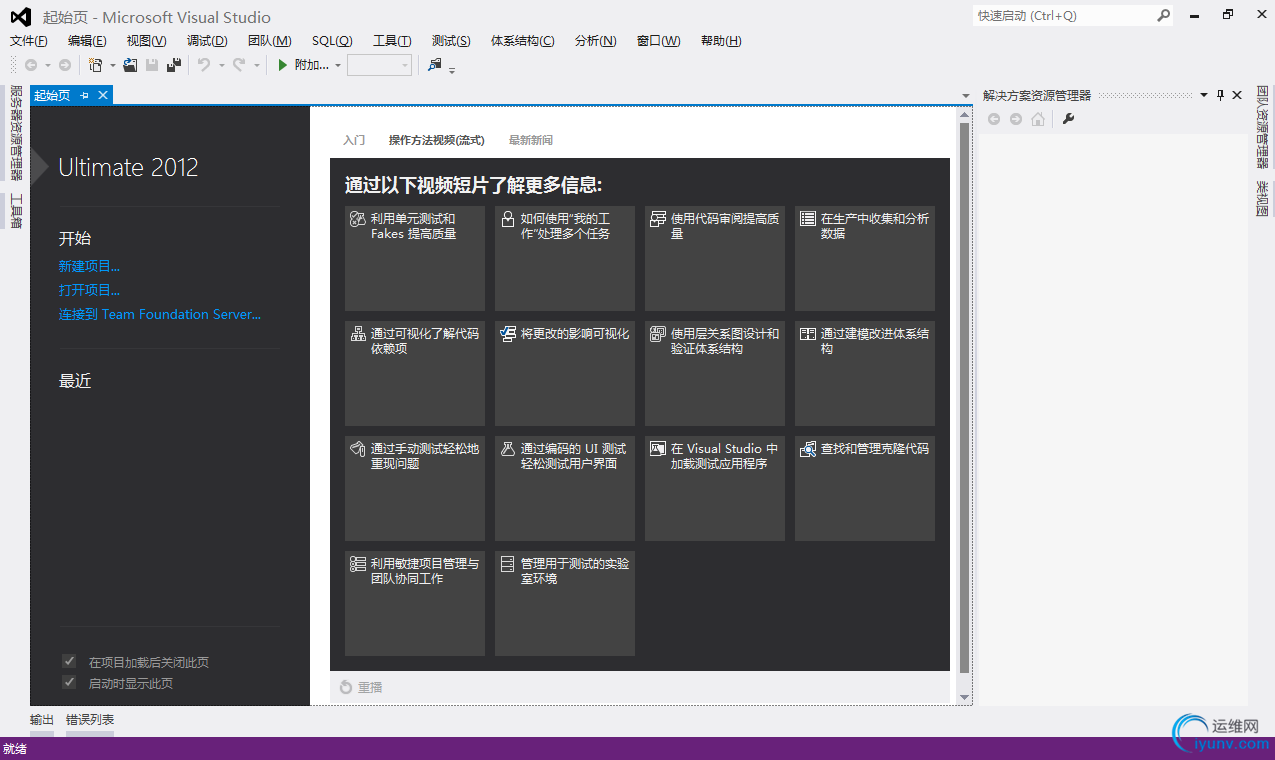The height and width of the screenshot is (760, 1275).
Task: Open video 如何使用"我的工作"处理多个任务
Action: tap(565, 258)
